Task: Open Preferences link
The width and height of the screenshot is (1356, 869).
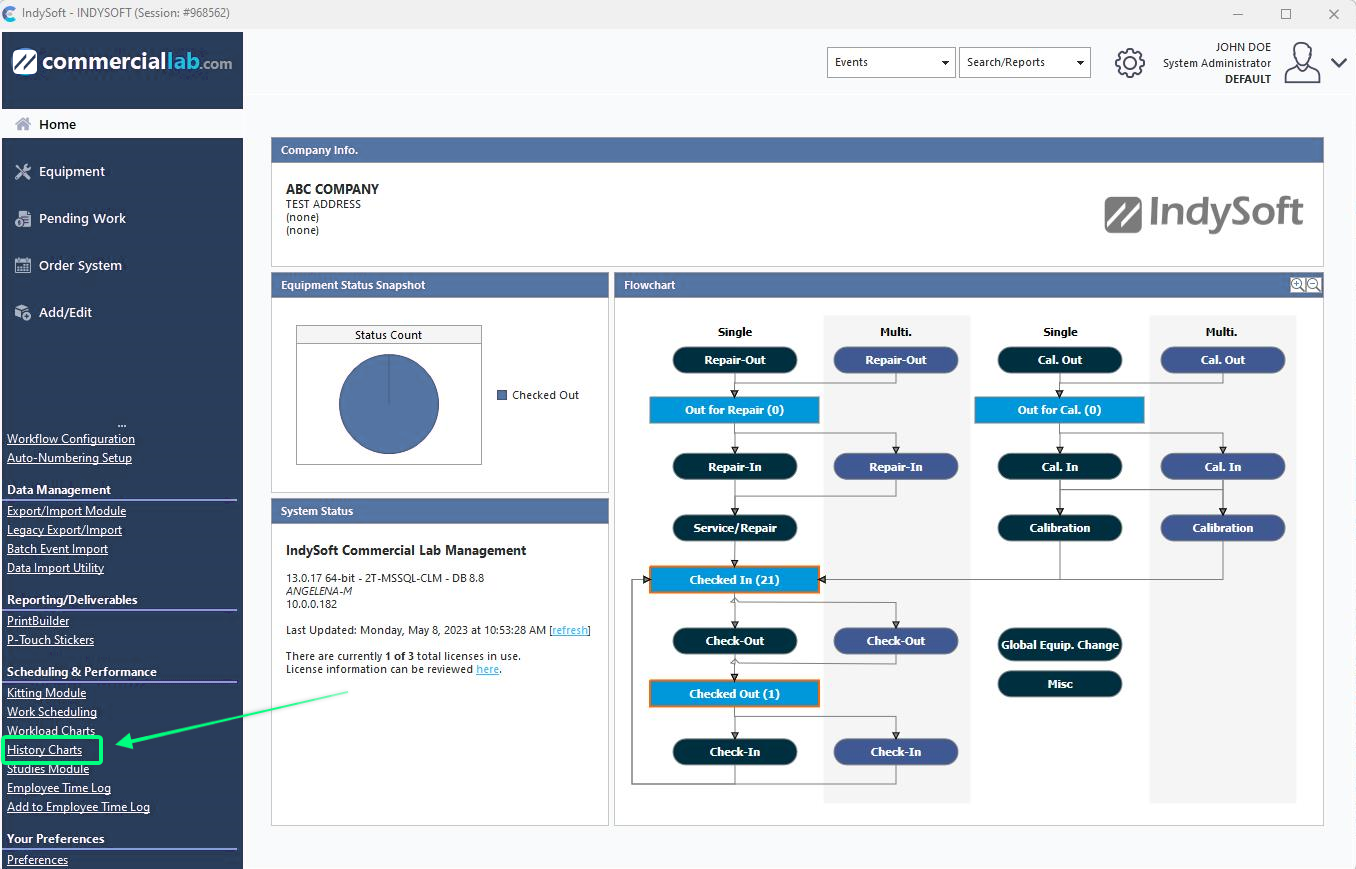Action: click(38, 860)
